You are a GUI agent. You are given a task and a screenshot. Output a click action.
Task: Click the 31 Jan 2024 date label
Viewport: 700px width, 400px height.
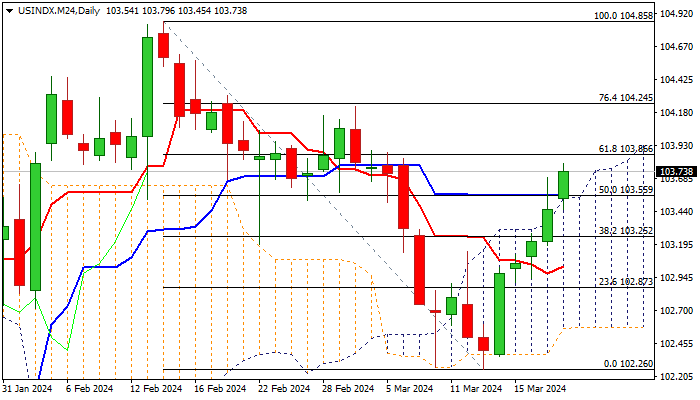pos(28,389)
